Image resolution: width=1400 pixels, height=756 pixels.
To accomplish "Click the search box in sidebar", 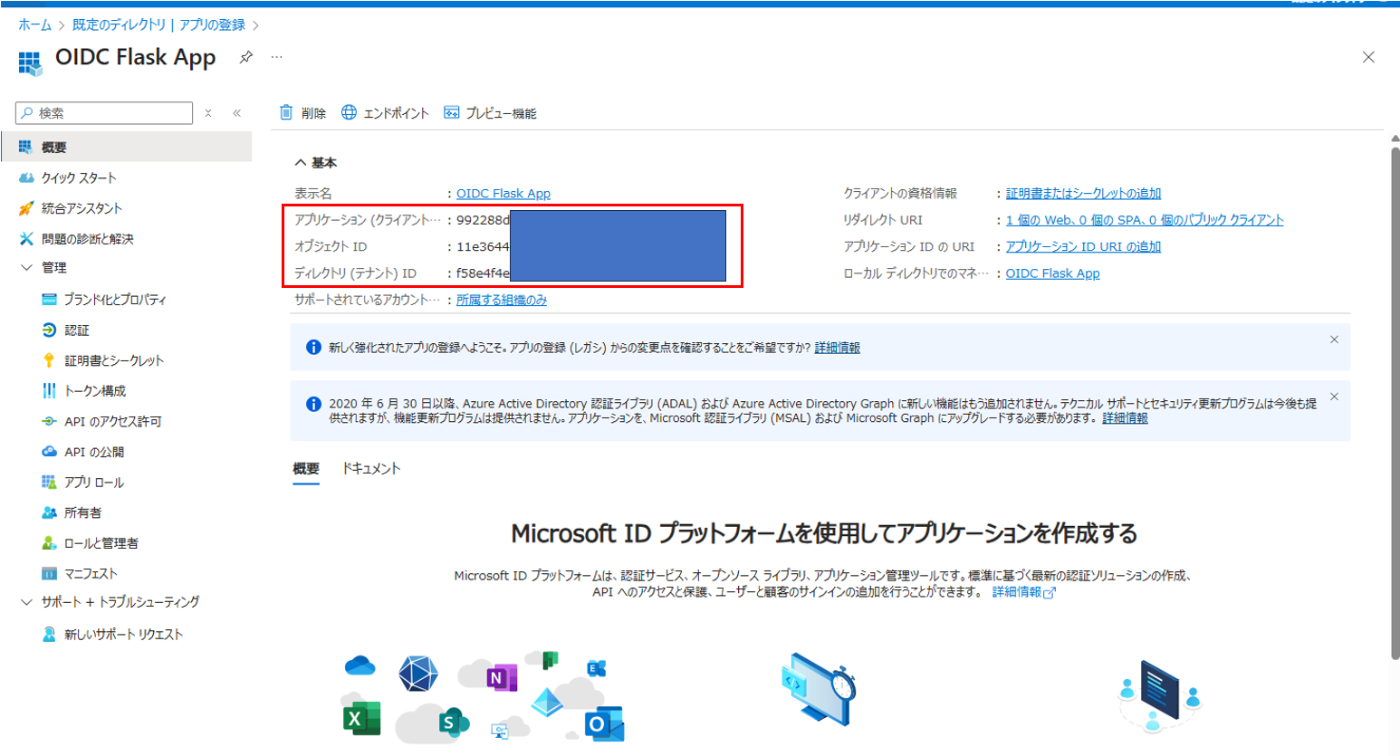I will coord(105,113).
